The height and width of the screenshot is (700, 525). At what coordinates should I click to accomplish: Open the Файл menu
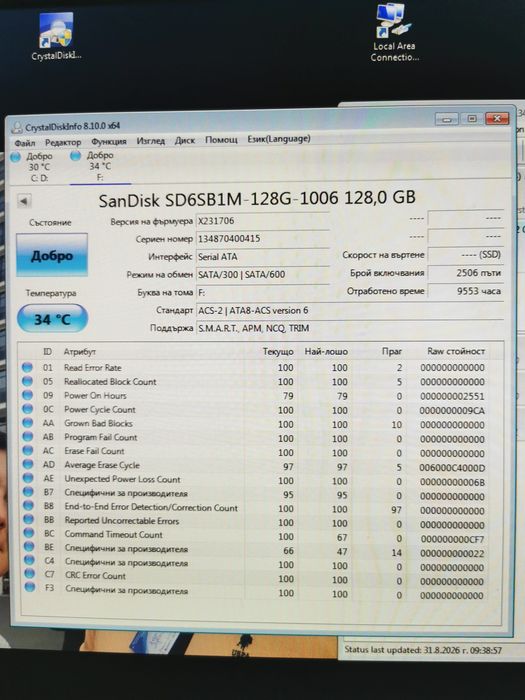pyautogui.click(x=25, y=143)
